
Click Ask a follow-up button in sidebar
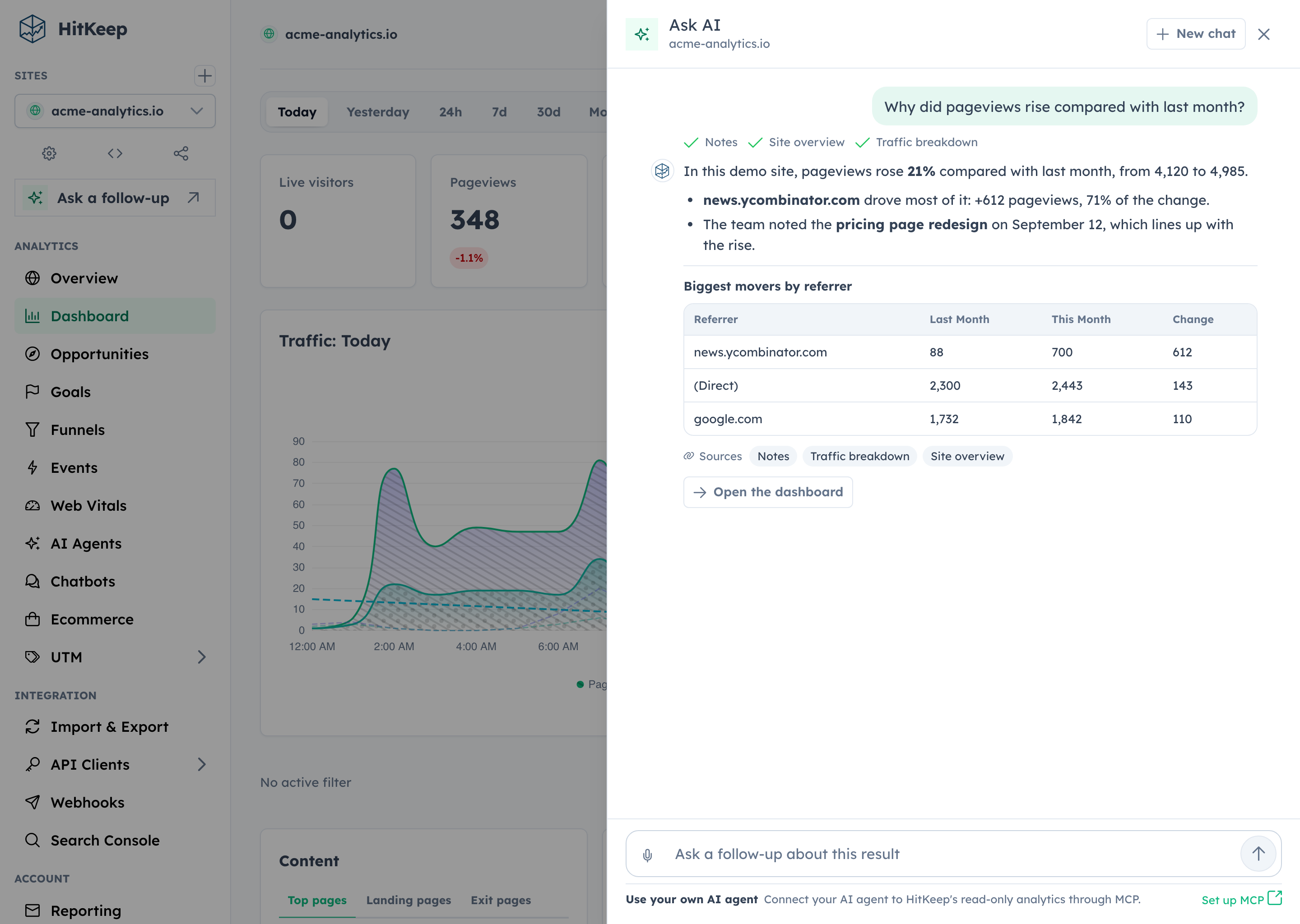(115, 198)
